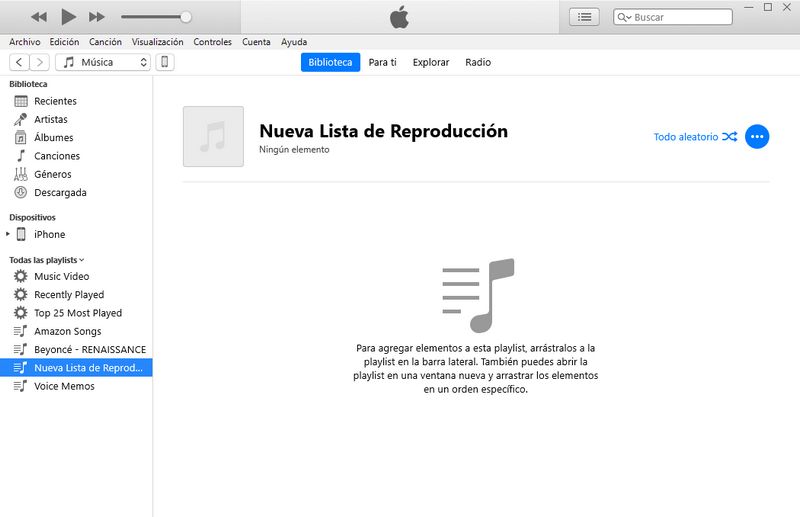The width and height of the screenshot is (800, 517).
Task: Click the large playlist note icon in center
Action: click(x=478, y=296)
